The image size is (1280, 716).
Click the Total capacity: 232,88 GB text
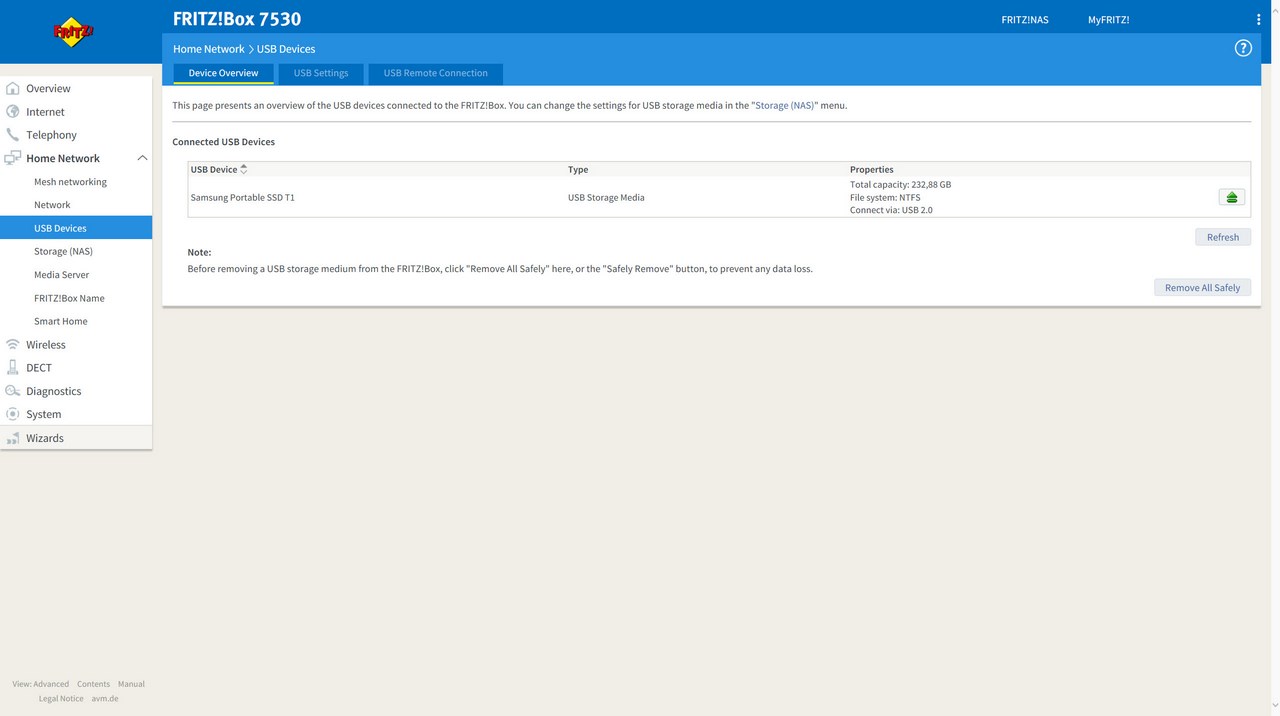tap(900, 184)
